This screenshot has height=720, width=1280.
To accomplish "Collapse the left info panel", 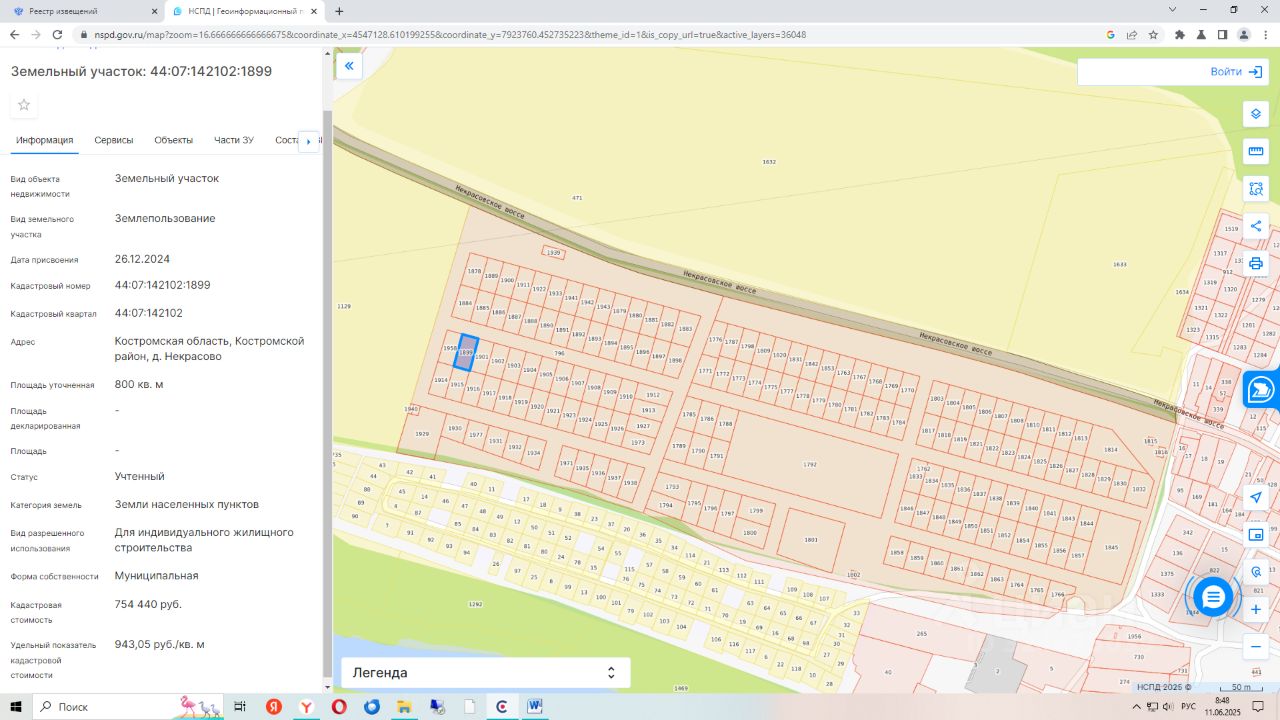I will tap(349, 67).
